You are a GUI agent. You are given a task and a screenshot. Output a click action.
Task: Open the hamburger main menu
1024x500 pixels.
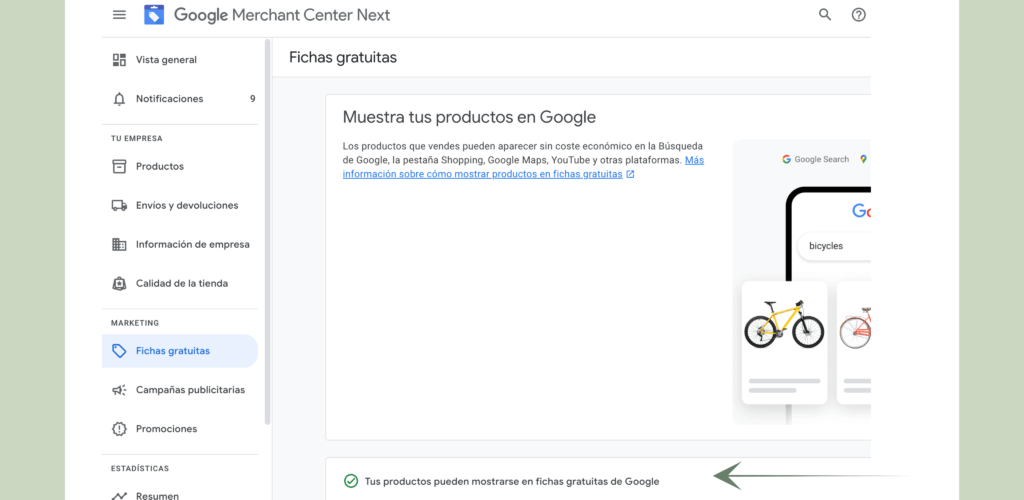pos(120,14)
